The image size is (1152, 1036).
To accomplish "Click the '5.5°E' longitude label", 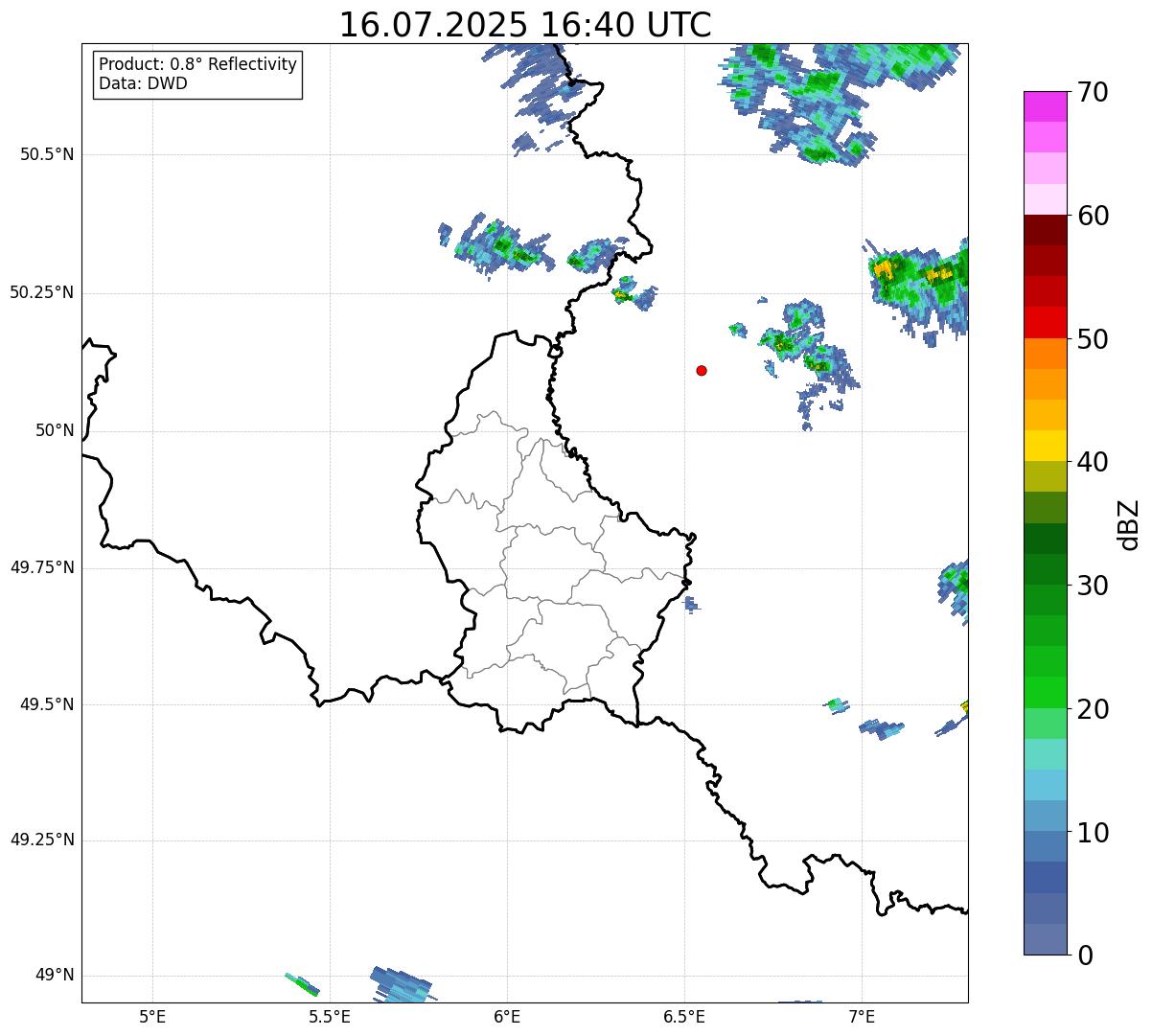I will [x=330, y=1016].
